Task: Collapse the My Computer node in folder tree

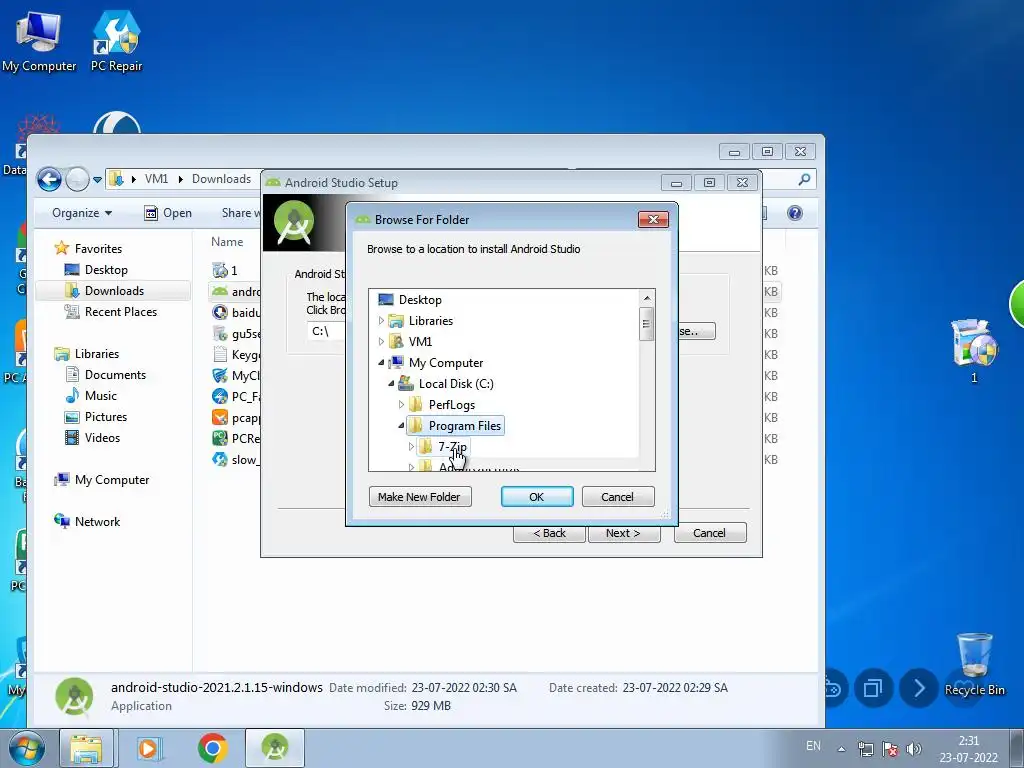Action: [x=381, y=362]
